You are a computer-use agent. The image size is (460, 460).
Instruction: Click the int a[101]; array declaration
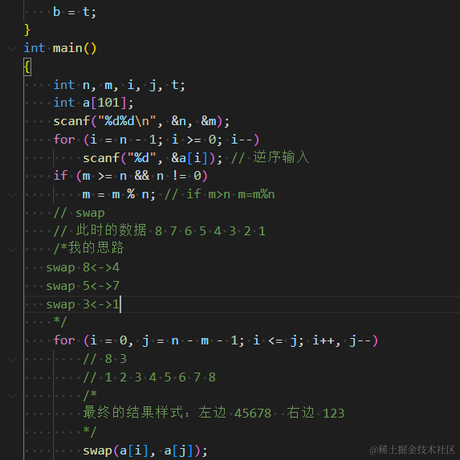tap(93, 103)
